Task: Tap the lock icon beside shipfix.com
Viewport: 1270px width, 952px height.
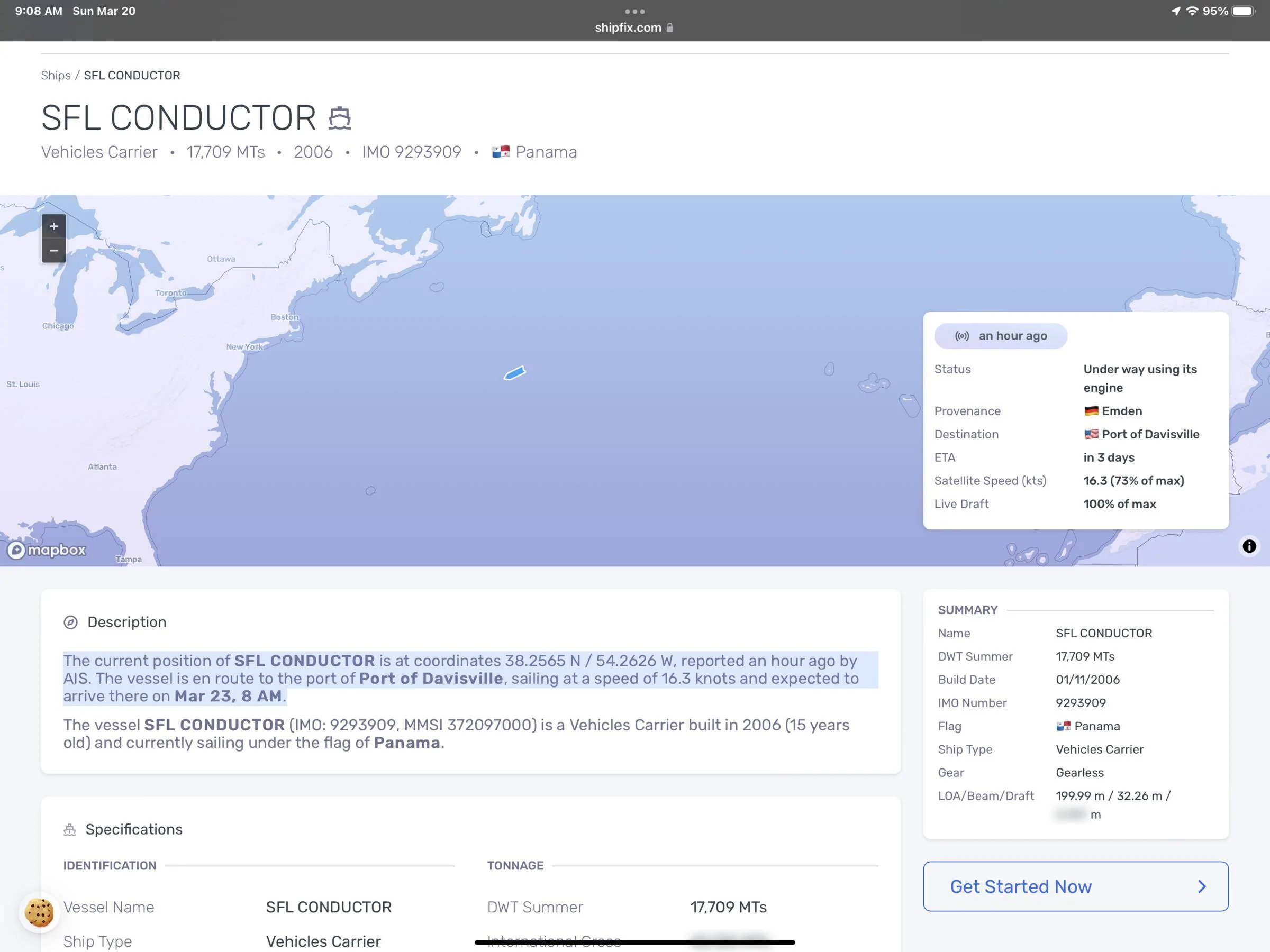Action: (669, 28)
